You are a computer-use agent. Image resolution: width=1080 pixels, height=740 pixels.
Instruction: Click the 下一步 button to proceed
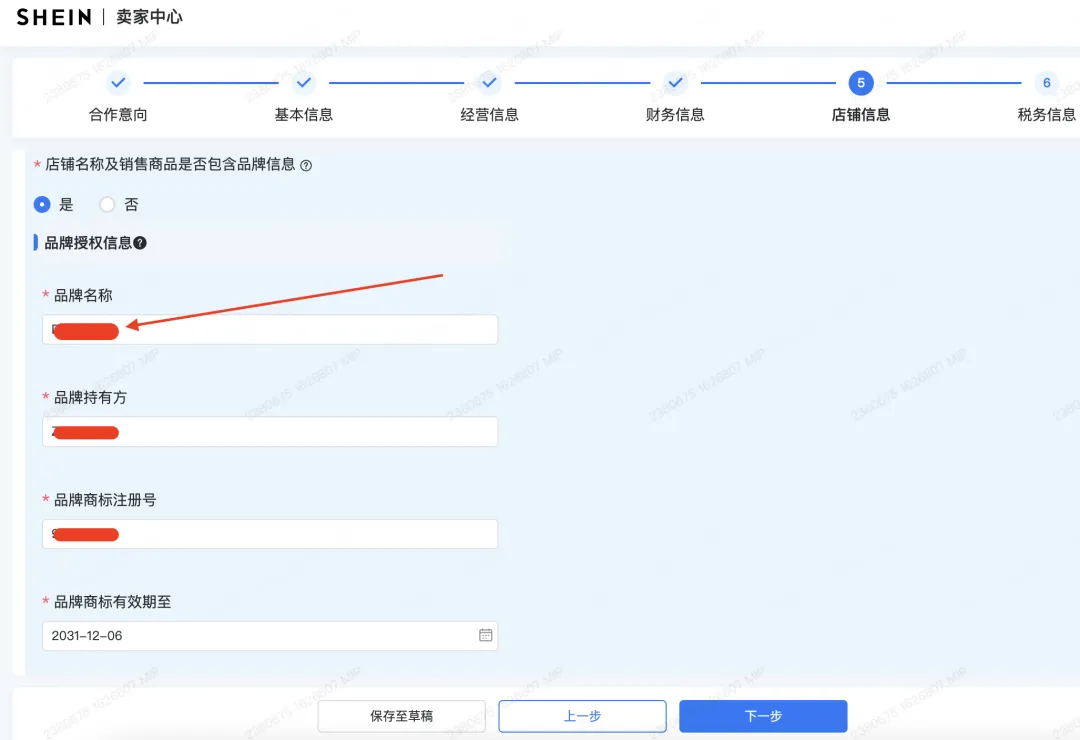(762, 716)
